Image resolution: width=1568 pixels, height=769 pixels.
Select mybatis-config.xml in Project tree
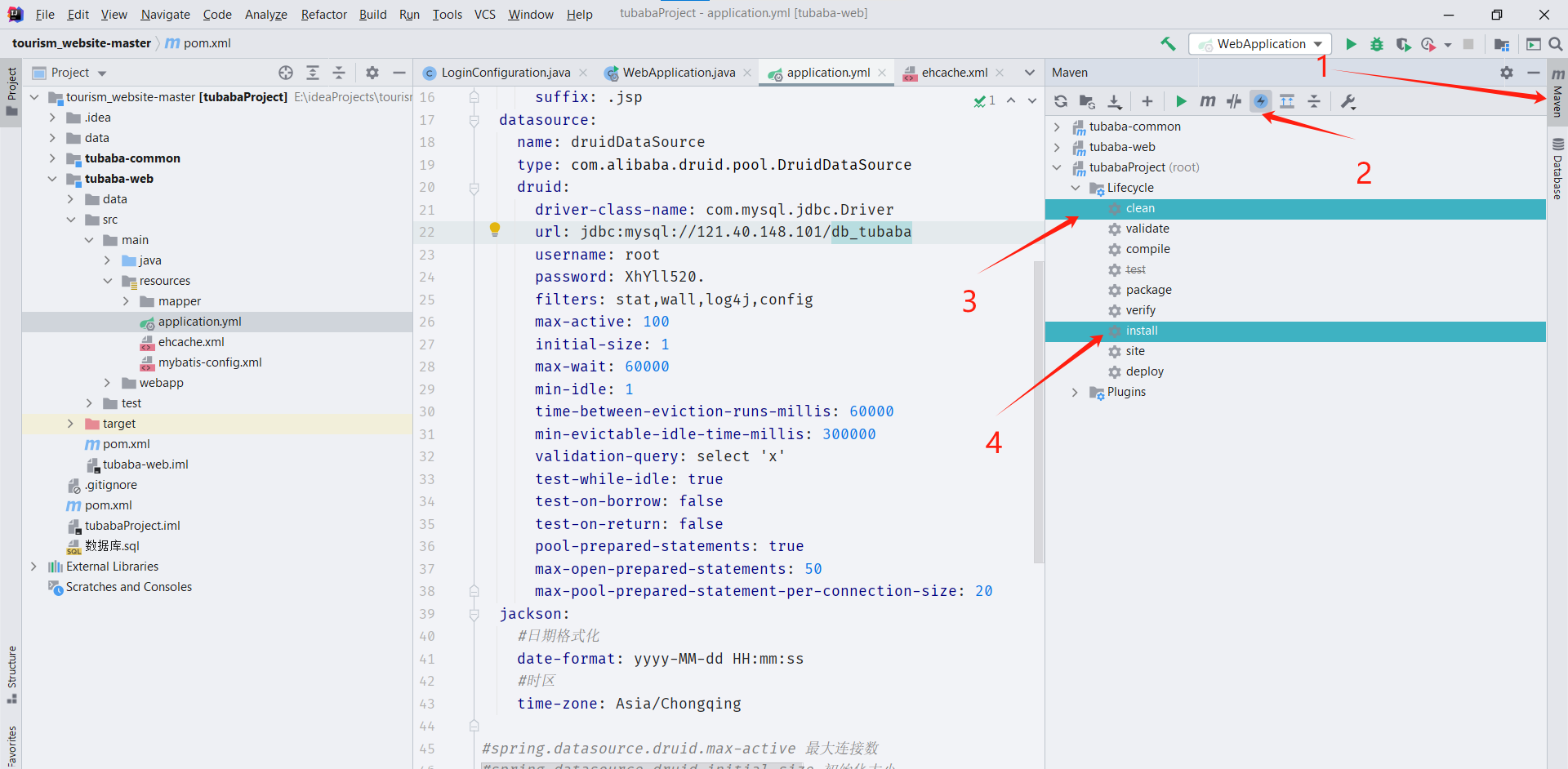[210, 362]
